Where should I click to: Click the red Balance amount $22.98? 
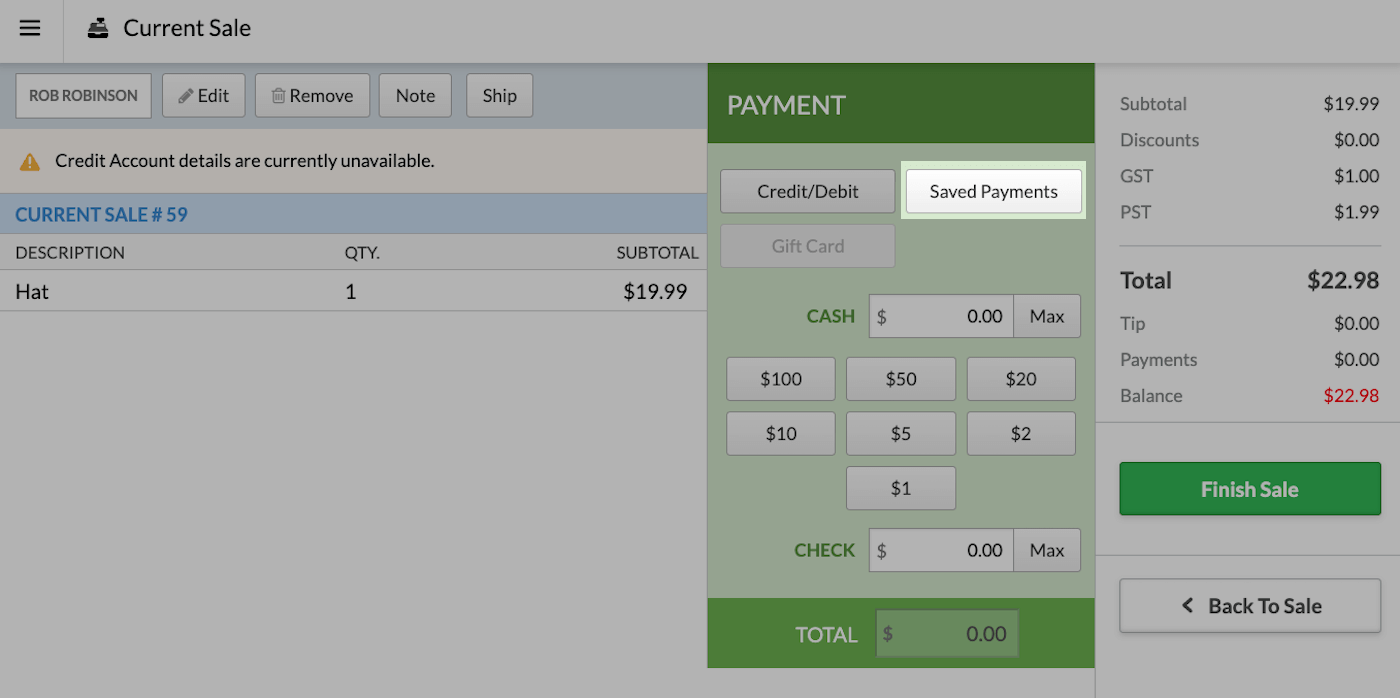[x=1351, y=395]
